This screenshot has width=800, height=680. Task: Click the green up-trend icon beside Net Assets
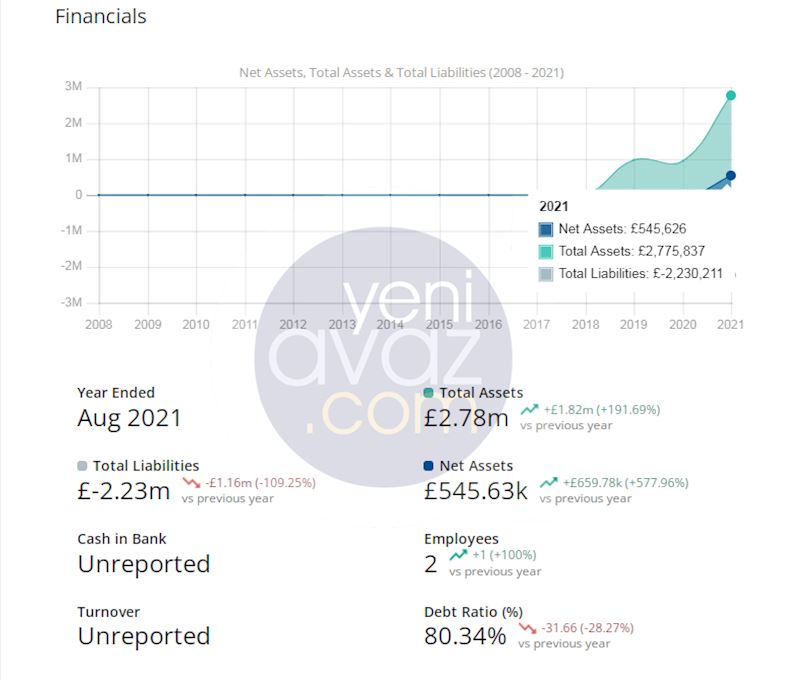pos(549,482)
